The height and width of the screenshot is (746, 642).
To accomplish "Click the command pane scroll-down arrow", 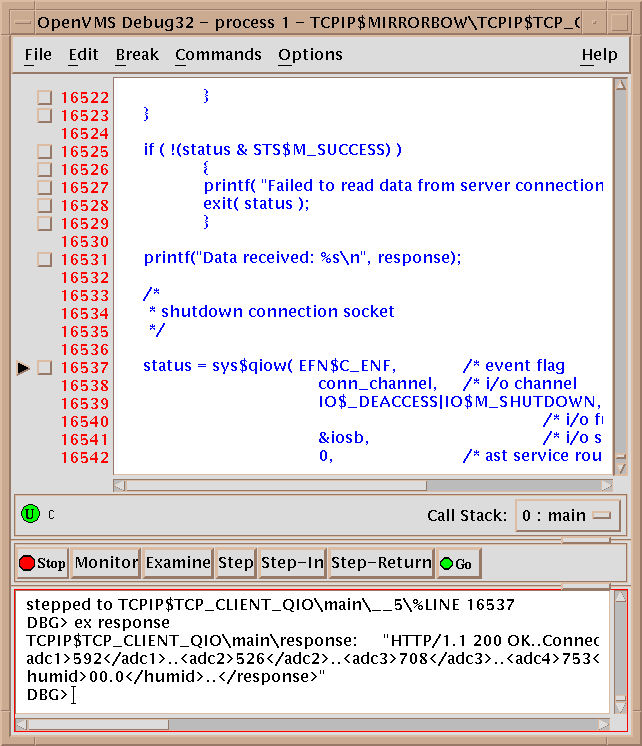I will [x=620, y=707].
